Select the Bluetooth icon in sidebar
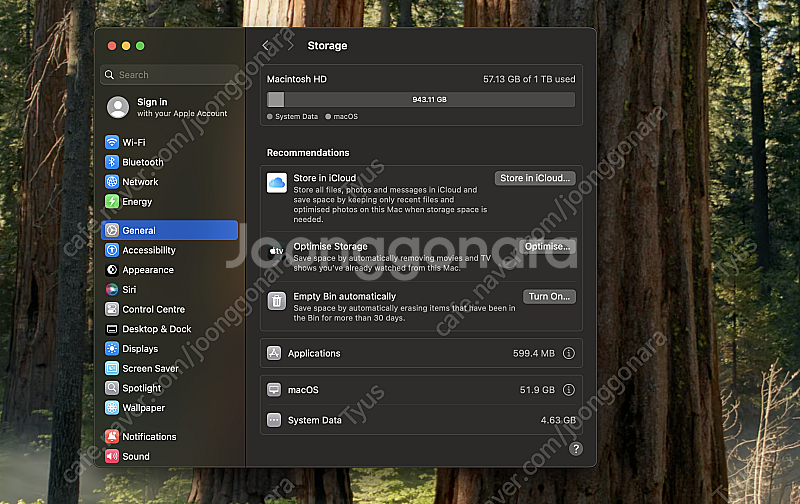Image resolution: width=800 pixels, height=504 pixels. [x=112, y=162]
